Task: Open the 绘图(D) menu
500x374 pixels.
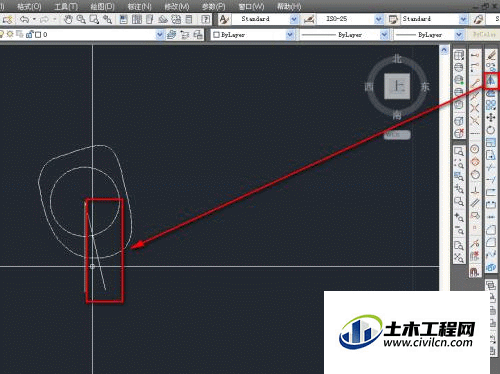Action: 102,6
